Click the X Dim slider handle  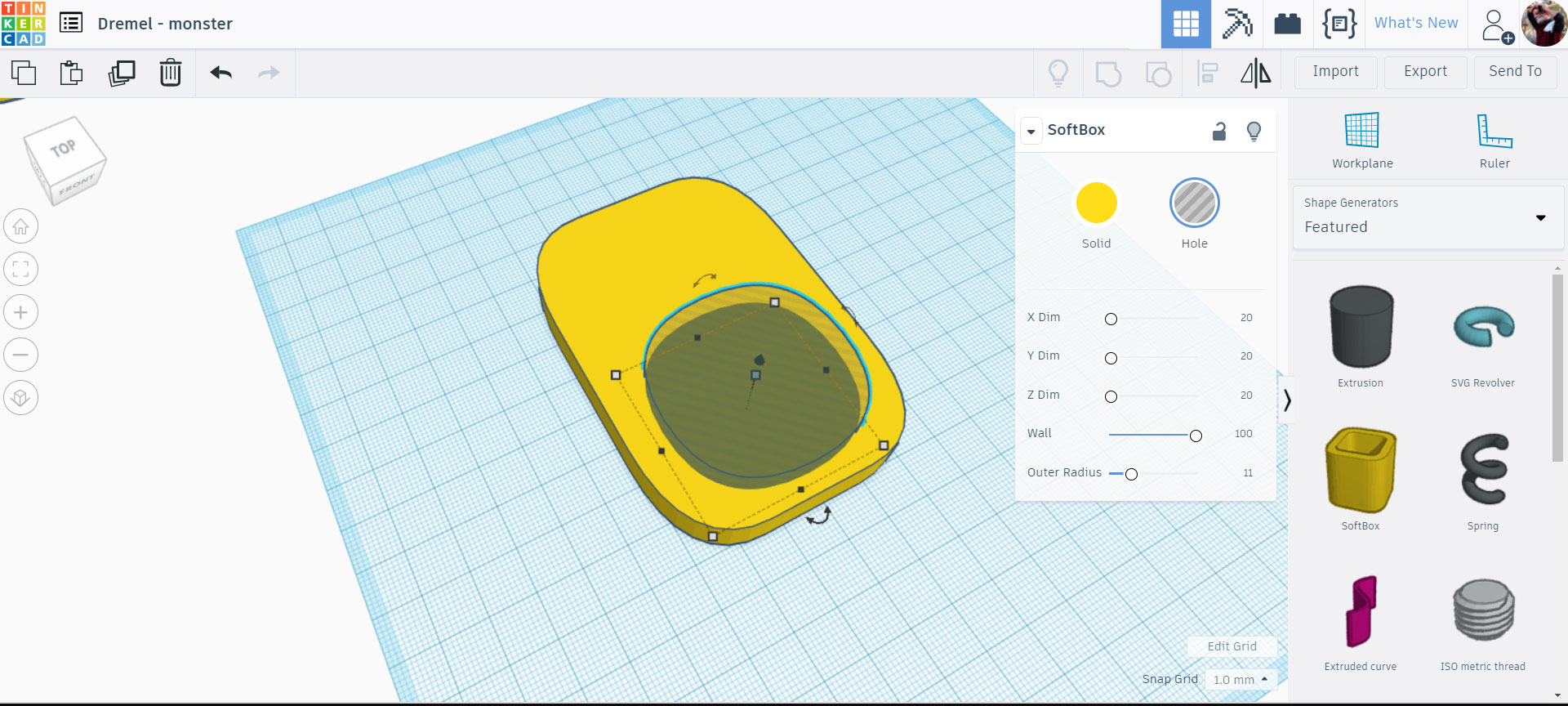(1111, 319)
